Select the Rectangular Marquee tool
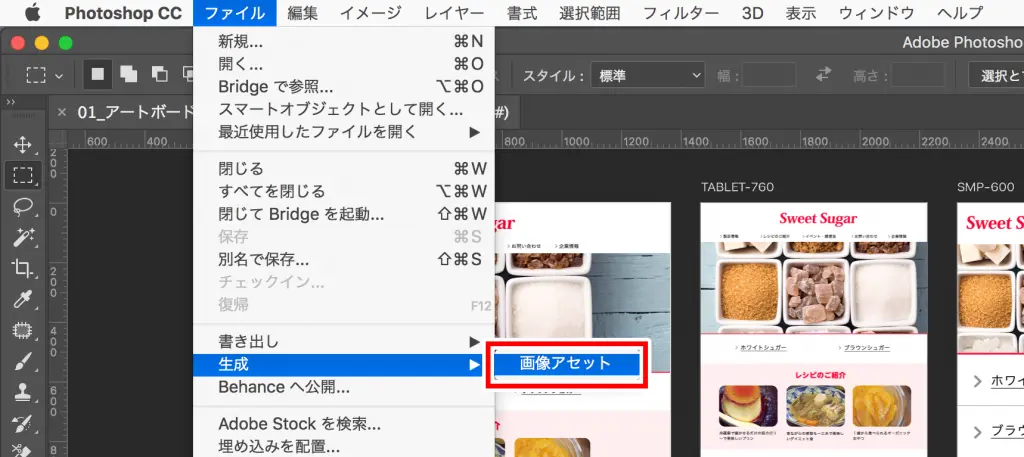This screenshot has height=457, width=1024. [x=23, y=175]
